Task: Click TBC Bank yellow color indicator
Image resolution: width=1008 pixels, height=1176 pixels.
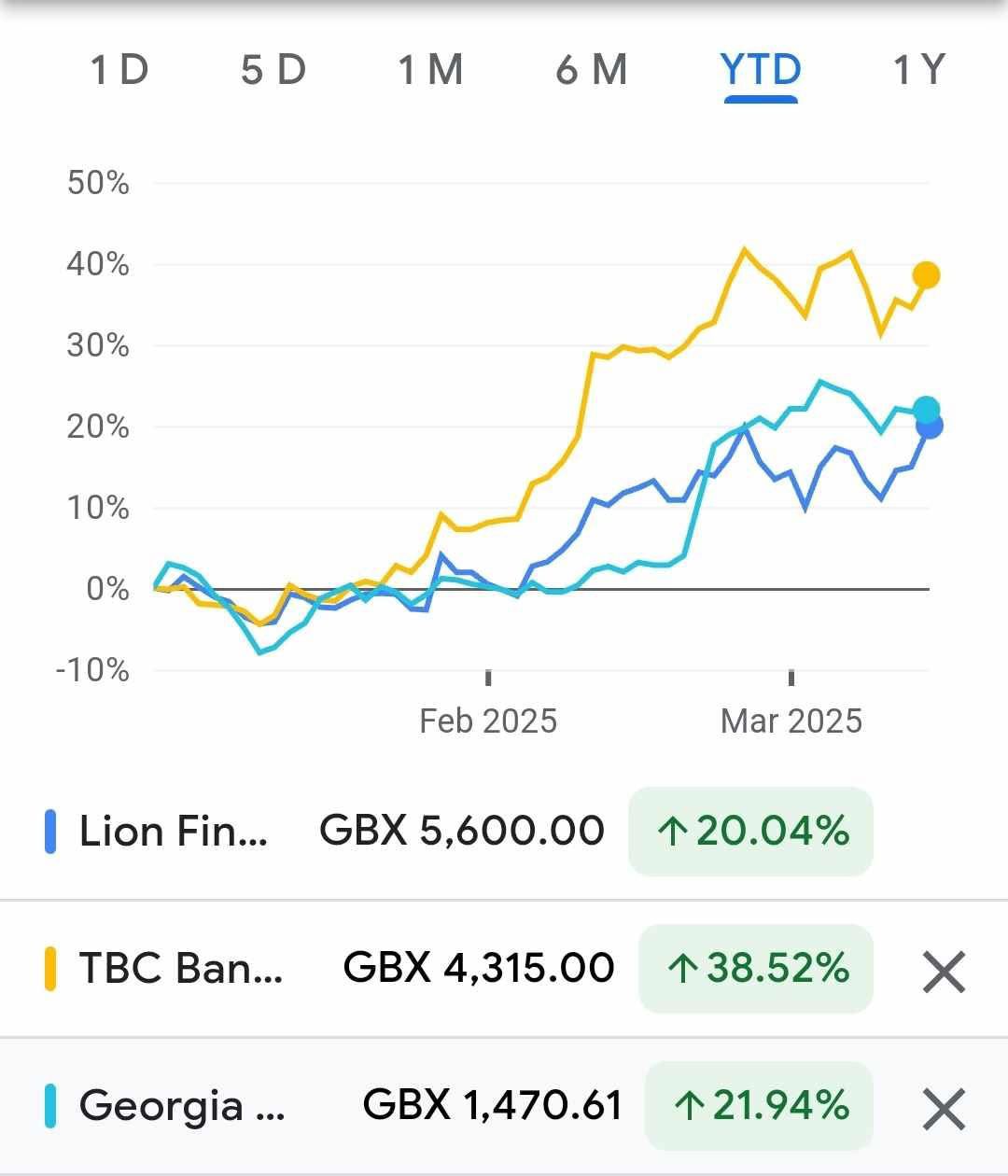Action: (x=50, y=968)
